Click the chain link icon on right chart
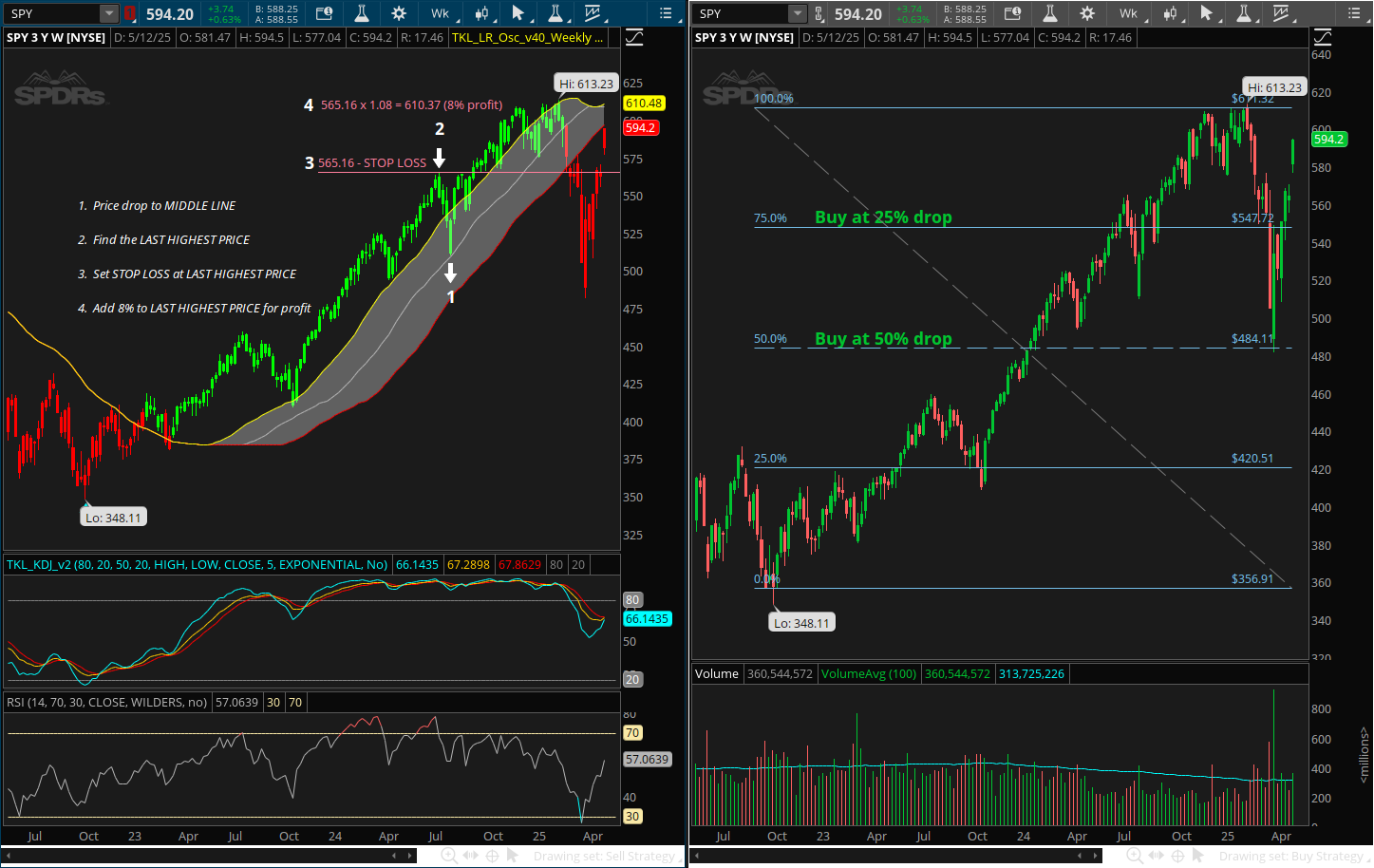The width and height of the screenshot is (1374, 868). 819,13
